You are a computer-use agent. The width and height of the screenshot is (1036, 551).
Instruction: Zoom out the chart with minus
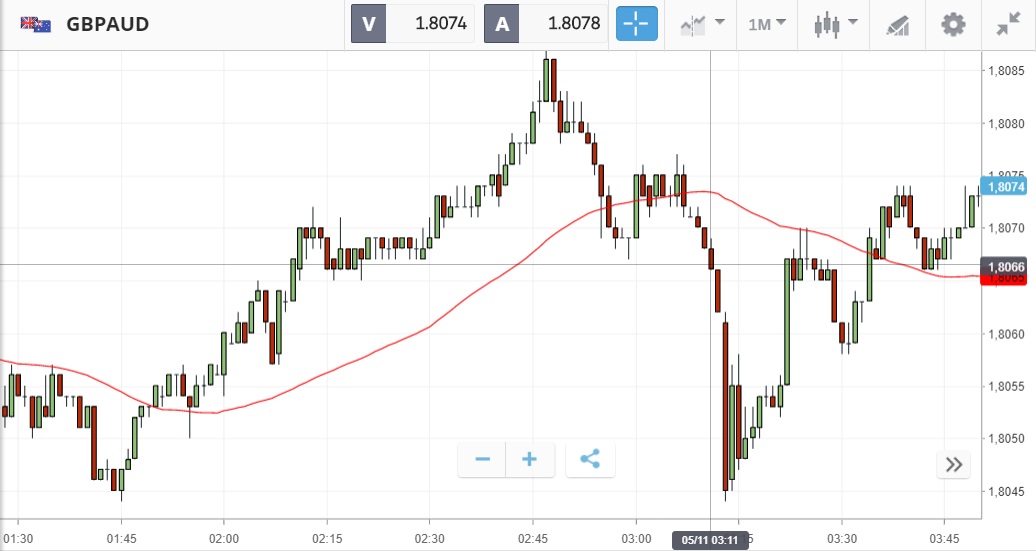[x=482, y=460]
